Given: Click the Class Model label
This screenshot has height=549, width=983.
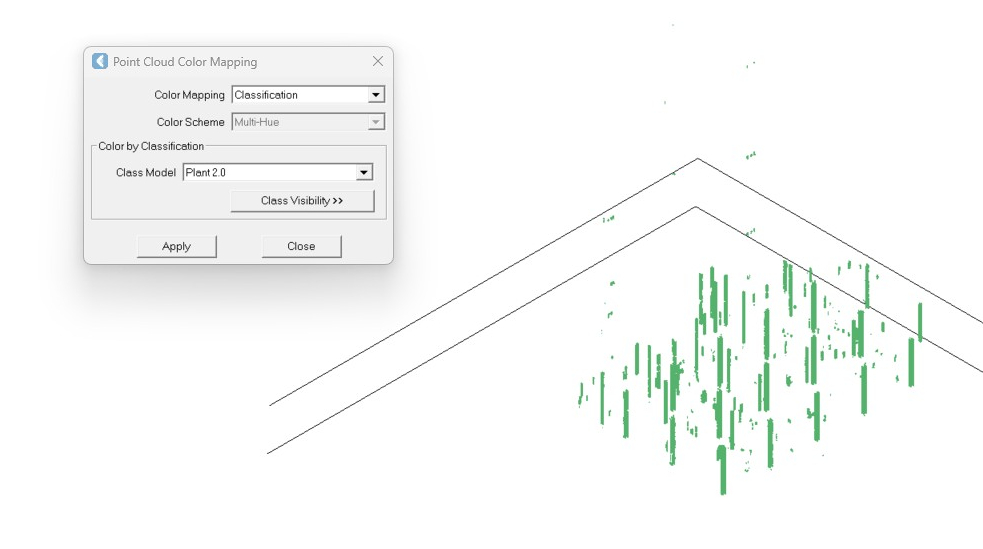Looking at the screenshot, I should click(x=146, y=173).
